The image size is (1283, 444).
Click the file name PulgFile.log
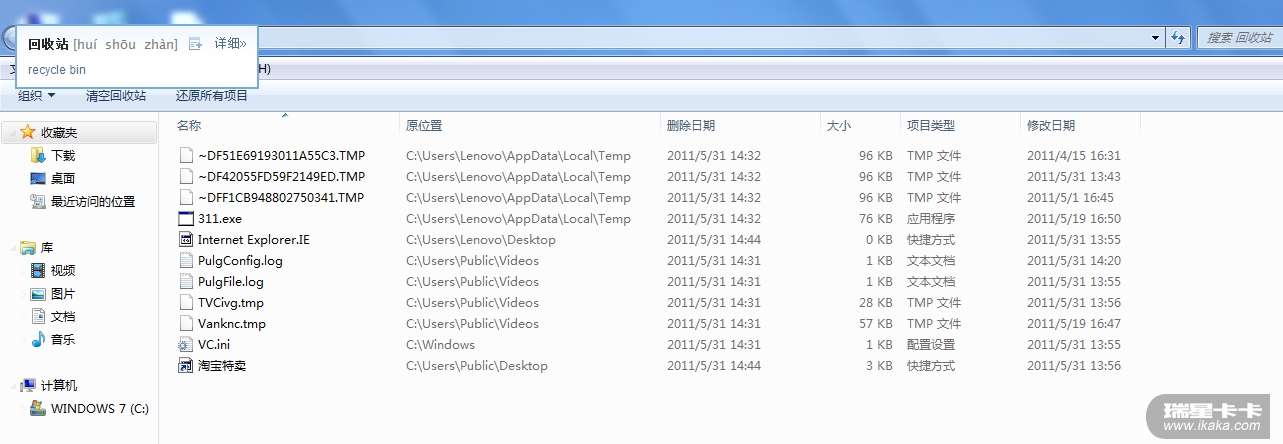(231, 282)
